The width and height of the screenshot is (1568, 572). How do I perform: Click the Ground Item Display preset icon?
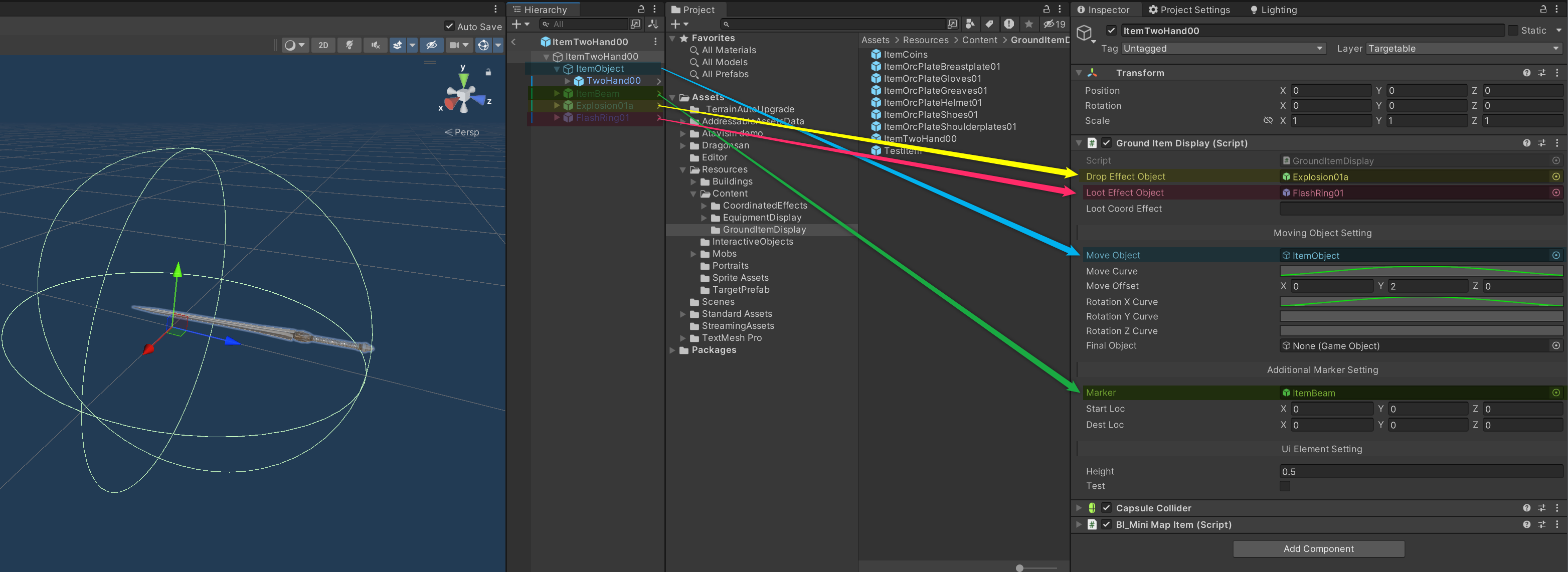(x=1541, y=143)
